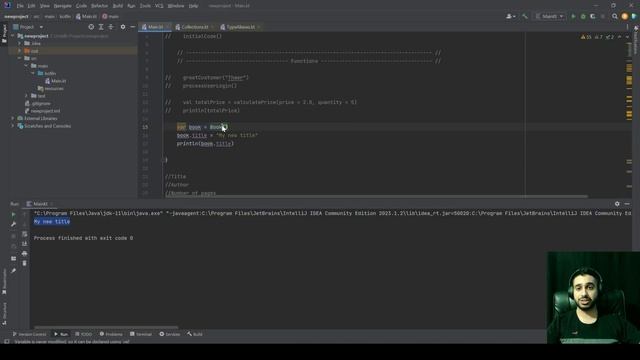The height and width of the screenshot is (360, 640).
Task: Clear console with the trash icon
Action: [24, 263]
